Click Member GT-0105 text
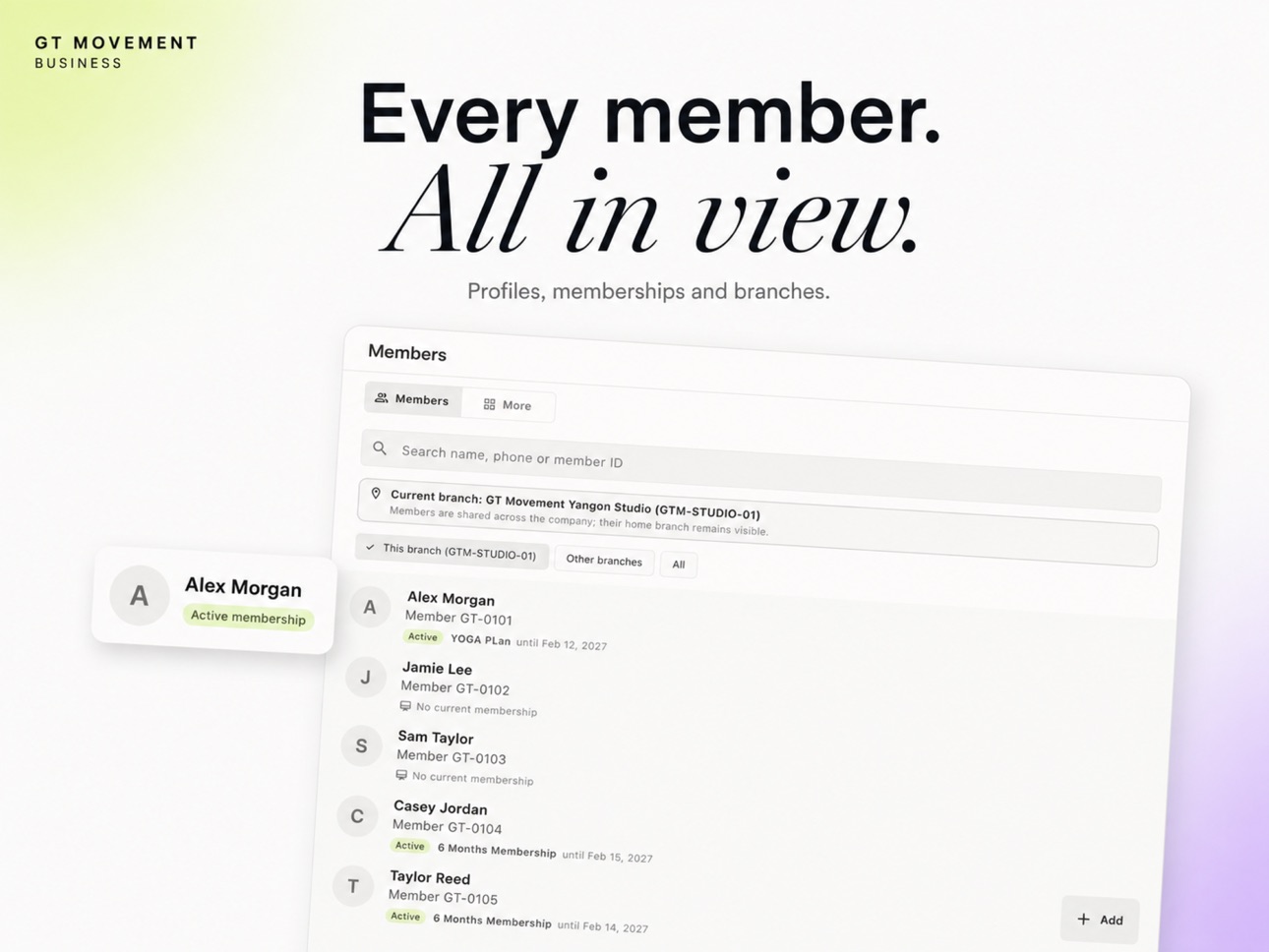Screen dimensions: 1269x952 443,897
